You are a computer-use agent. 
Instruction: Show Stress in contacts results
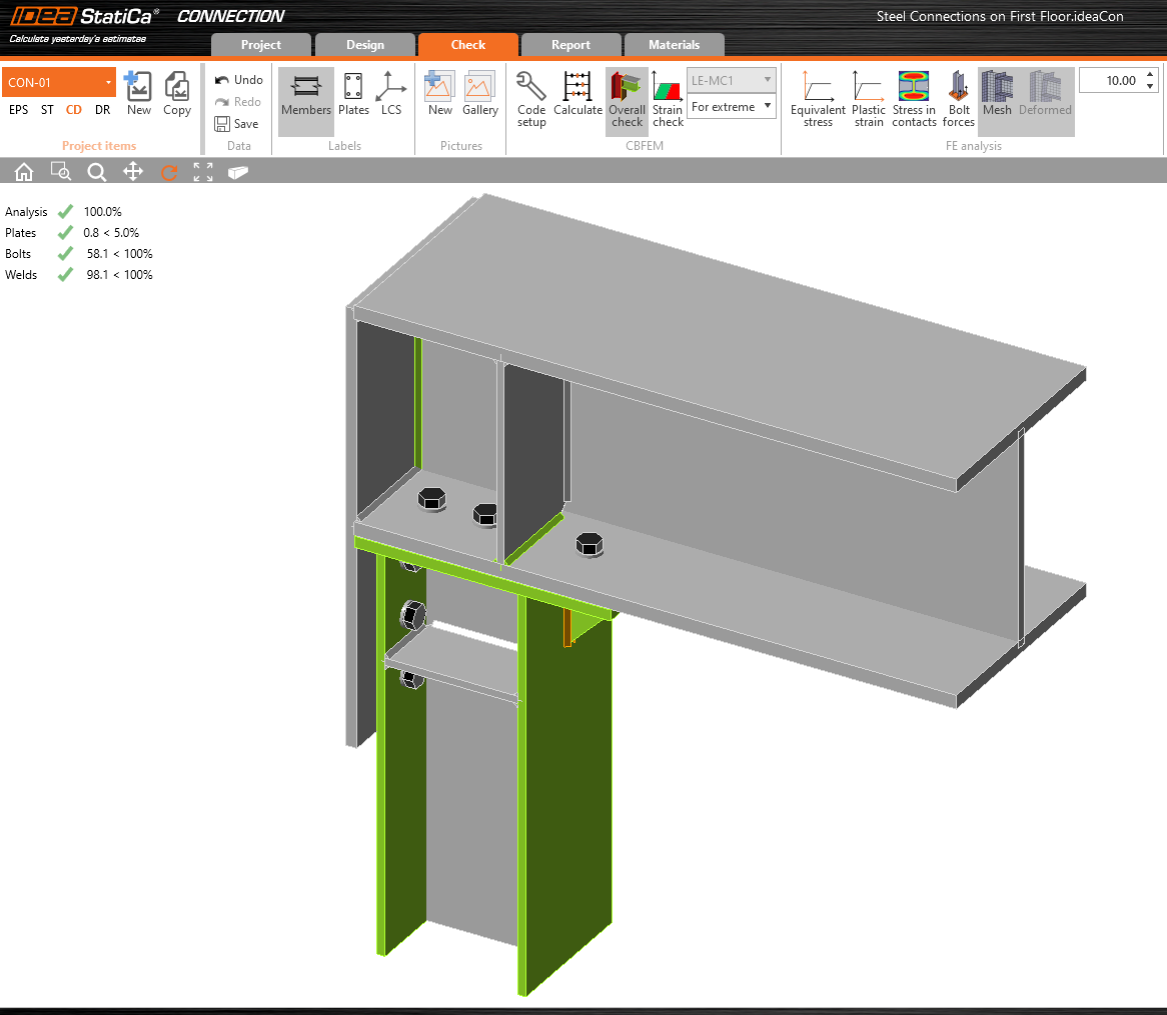tap(914, 98)
